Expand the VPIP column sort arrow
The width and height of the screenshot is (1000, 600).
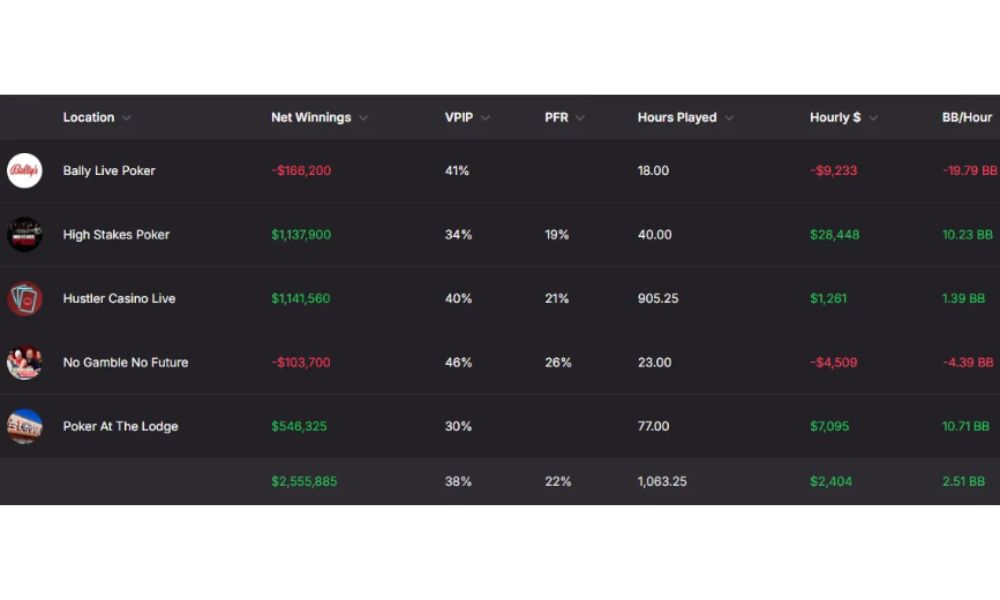[x=485, y=118]
